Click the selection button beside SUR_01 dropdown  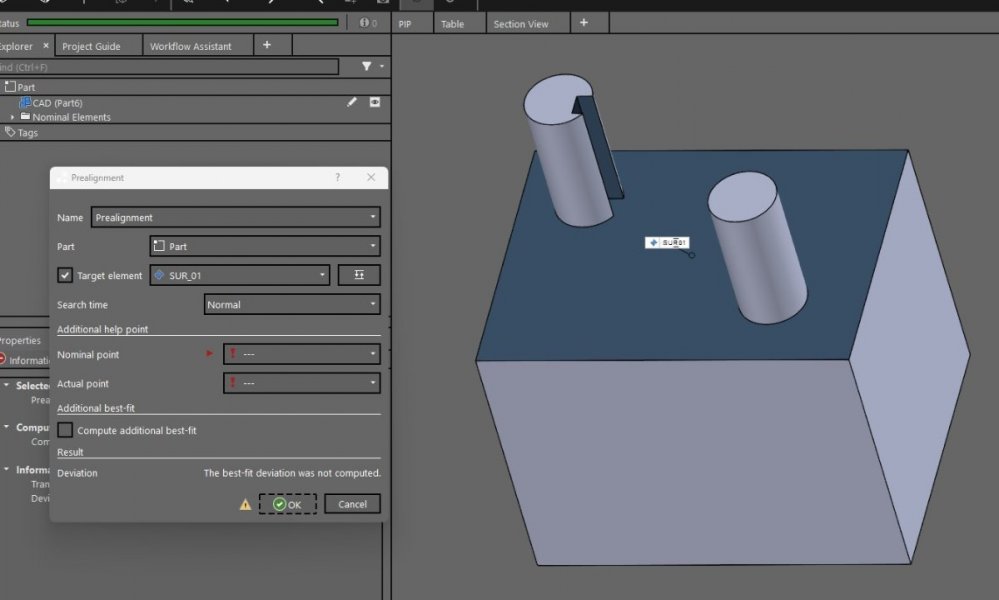point(359,275)
